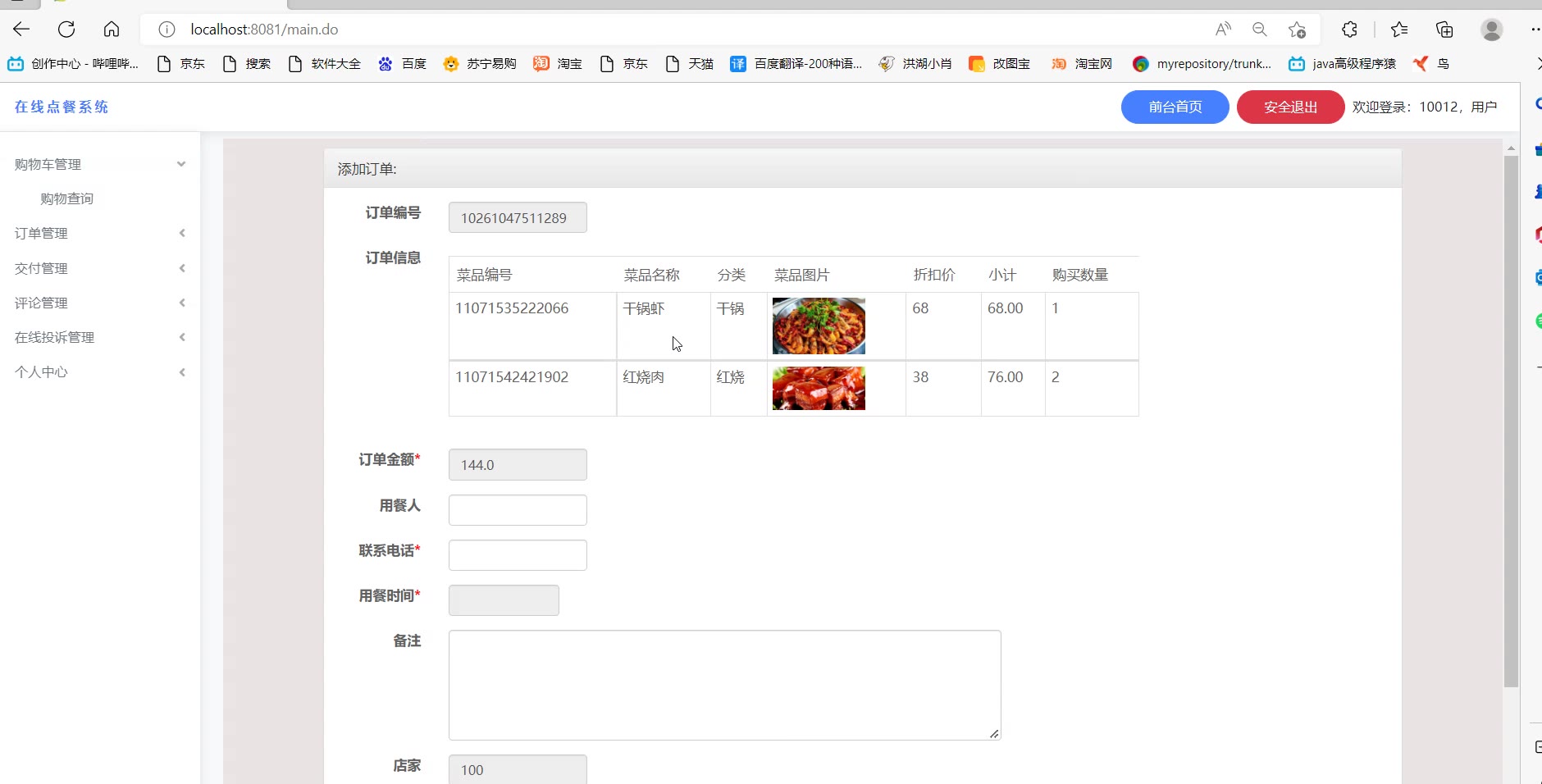Go to browser home icon
The image size is (1542, 784).
coord(112,30)
